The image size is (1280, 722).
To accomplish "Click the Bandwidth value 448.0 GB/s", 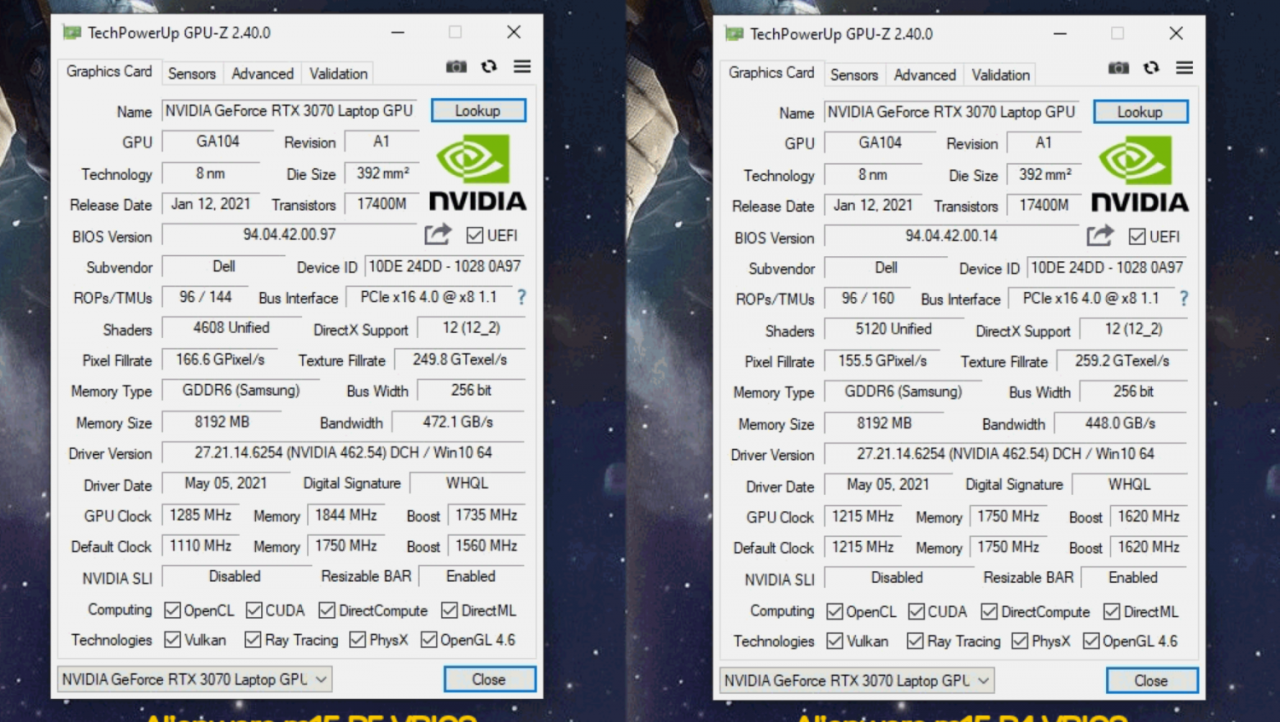I will [x=1120, y=423].
